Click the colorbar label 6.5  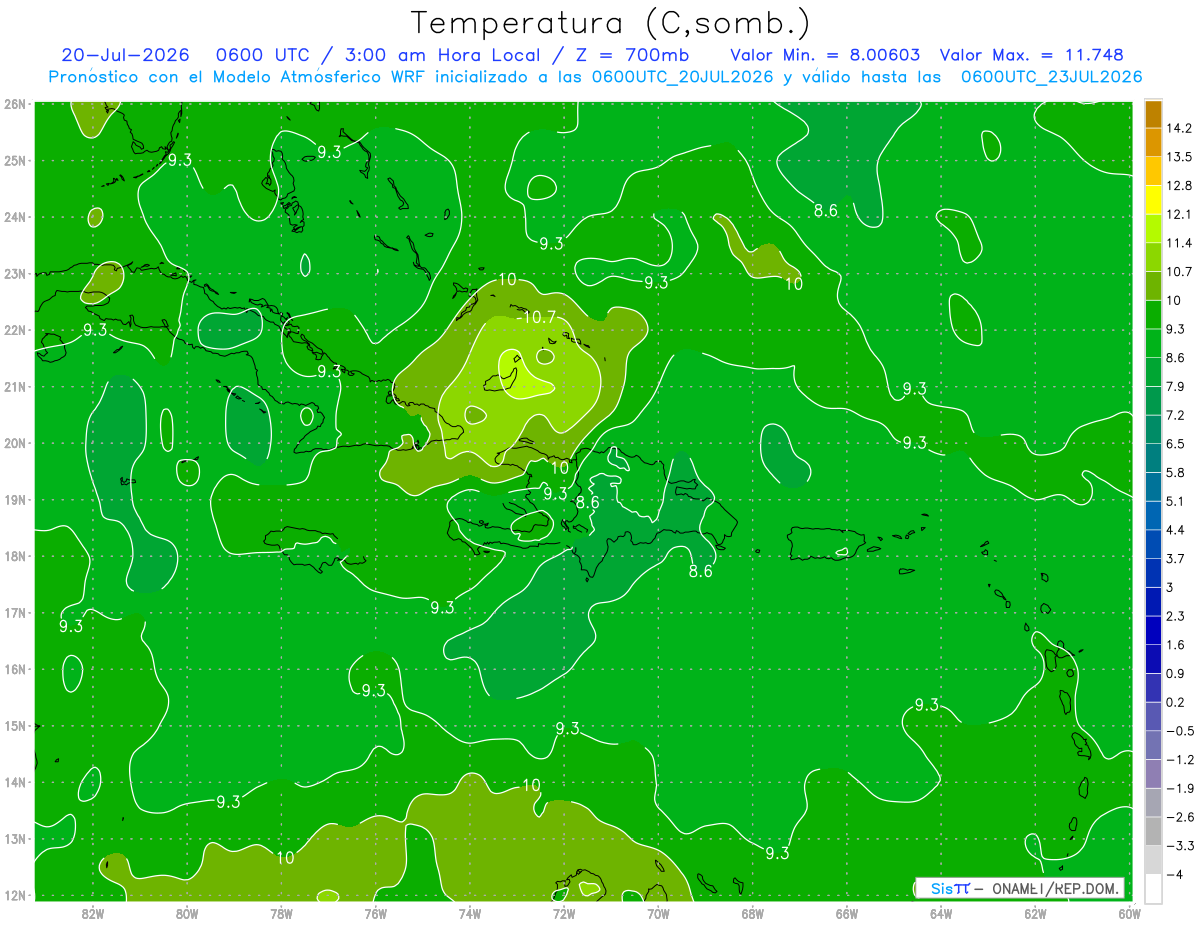pos(1176,444)
